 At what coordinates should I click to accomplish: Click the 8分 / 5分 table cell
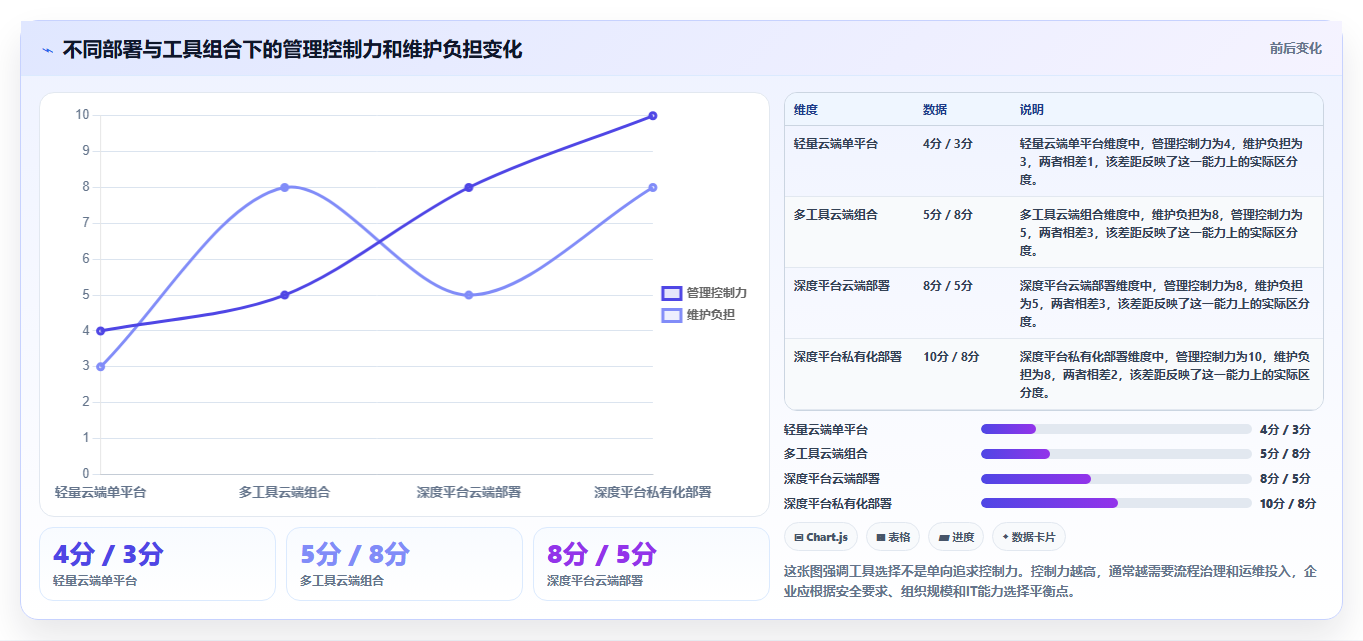948,285
